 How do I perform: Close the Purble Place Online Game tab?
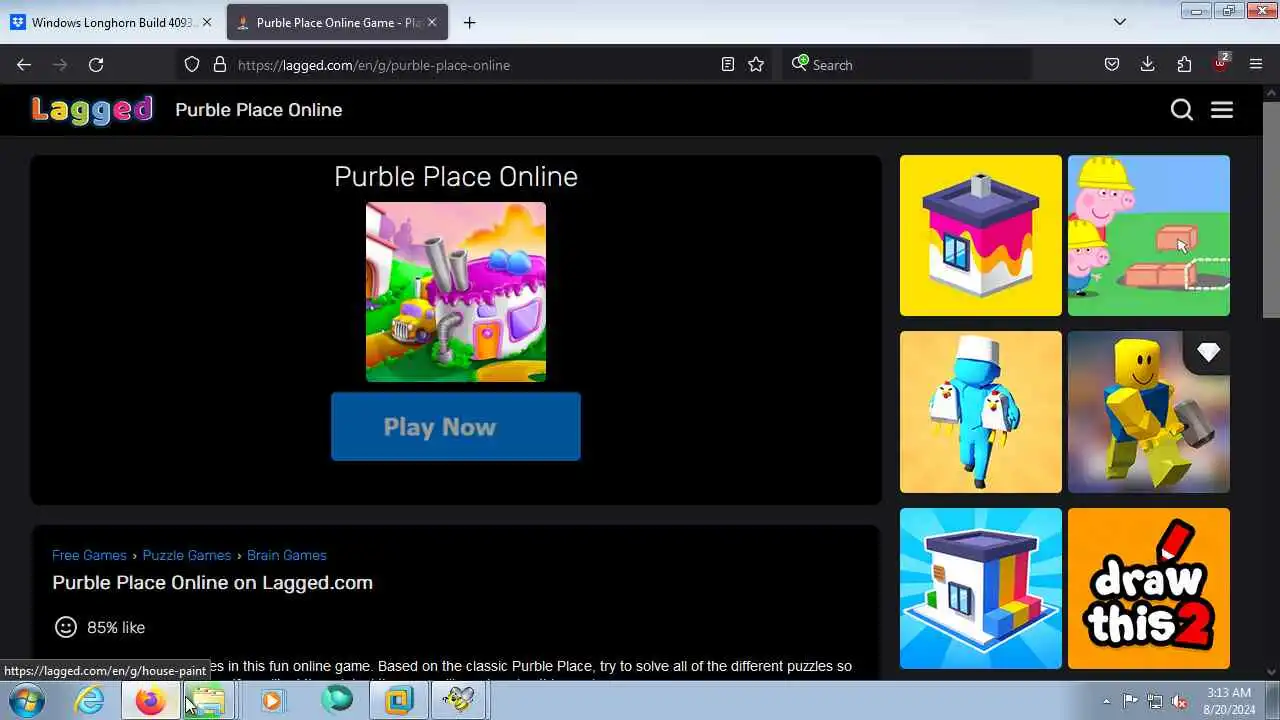[432, 22]
